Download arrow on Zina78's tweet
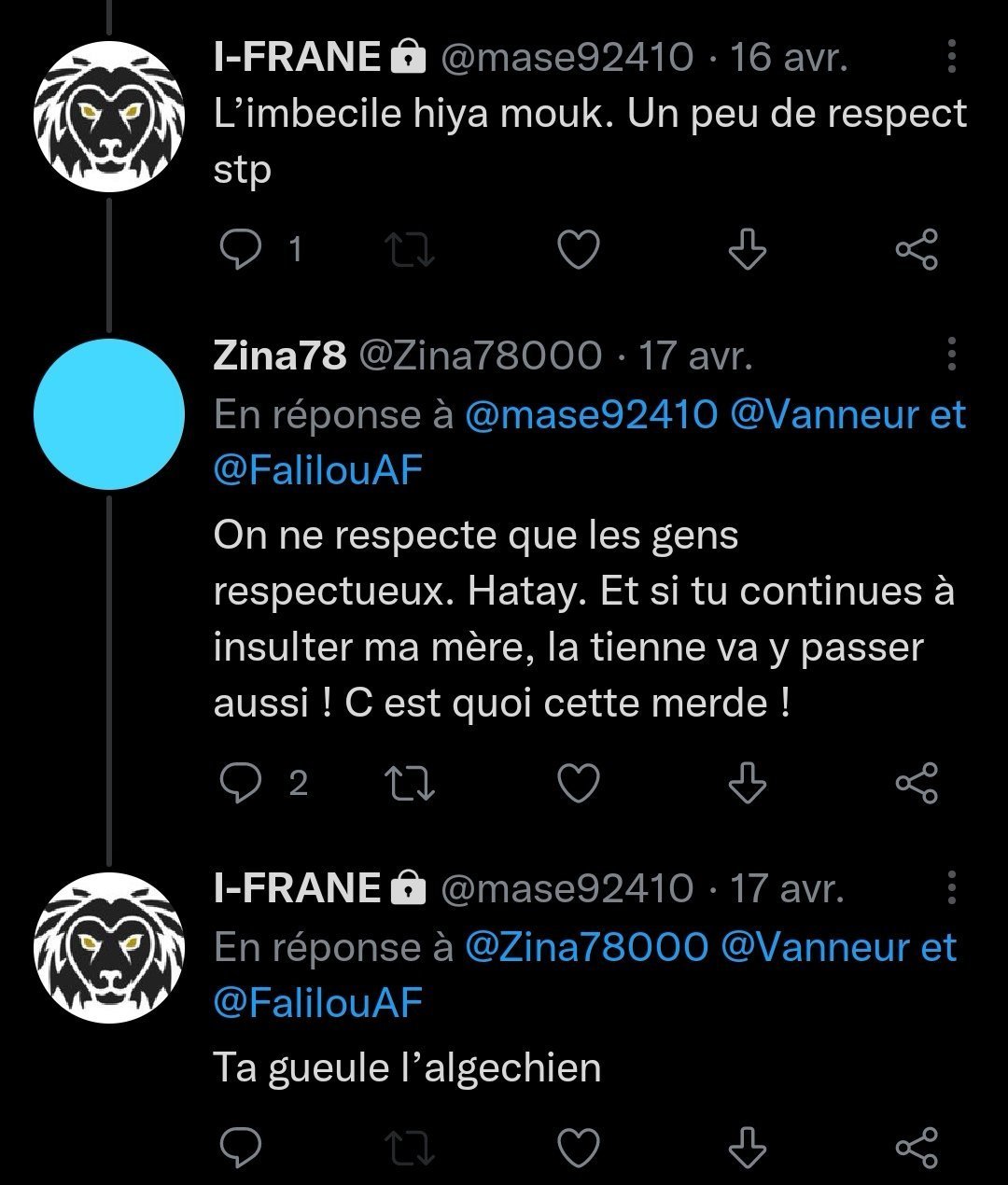This screenshot has width=1008, height=1185. point(746,783)
